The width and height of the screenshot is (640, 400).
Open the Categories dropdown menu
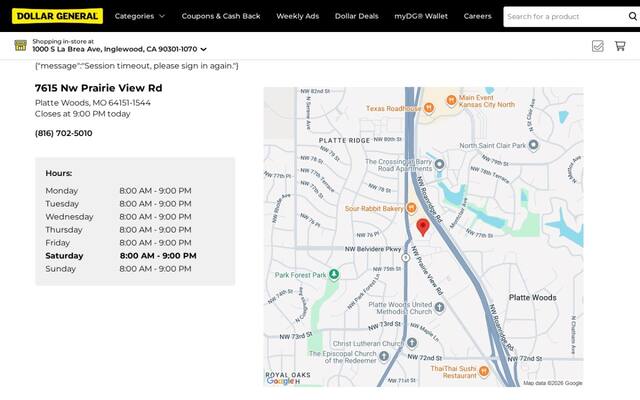(x=140, y=16)
